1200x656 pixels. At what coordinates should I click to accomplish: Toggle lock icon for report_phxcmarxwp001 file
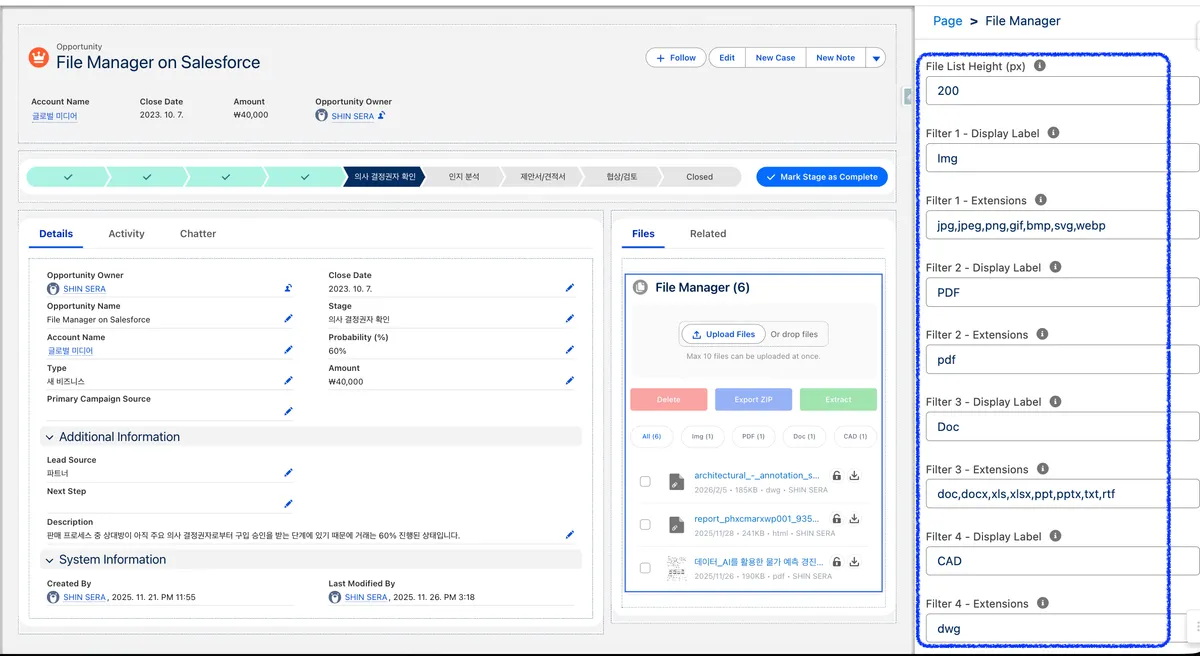pos(837,520)
